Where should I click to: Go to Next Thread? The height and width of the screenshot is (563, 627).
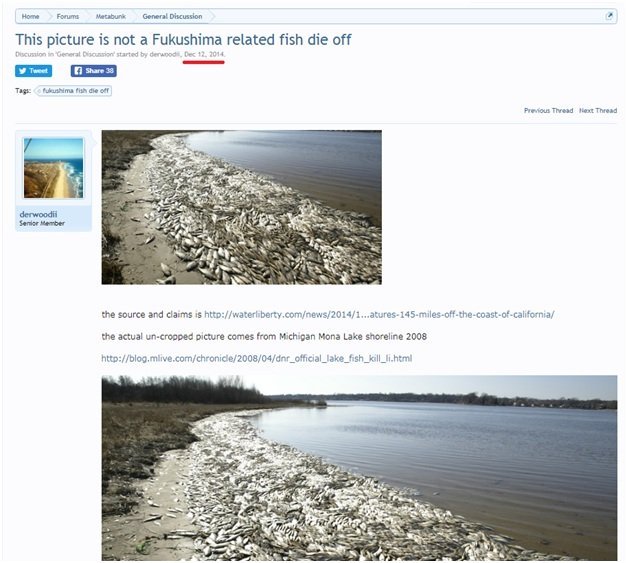click(598, 110)
